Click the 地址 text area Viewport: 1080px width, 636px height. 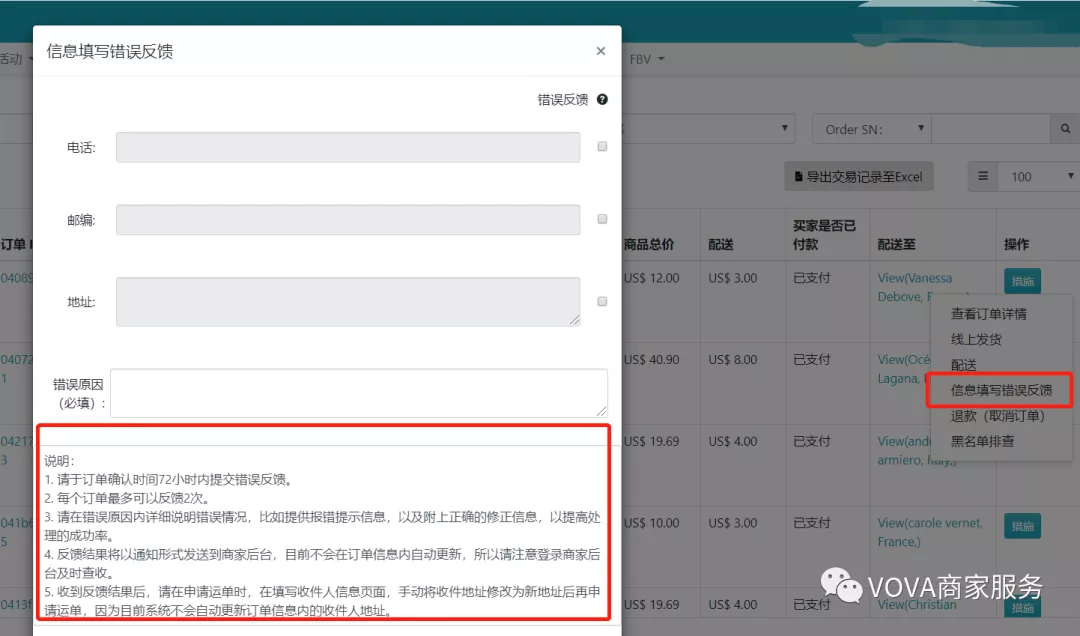[348, 302]
